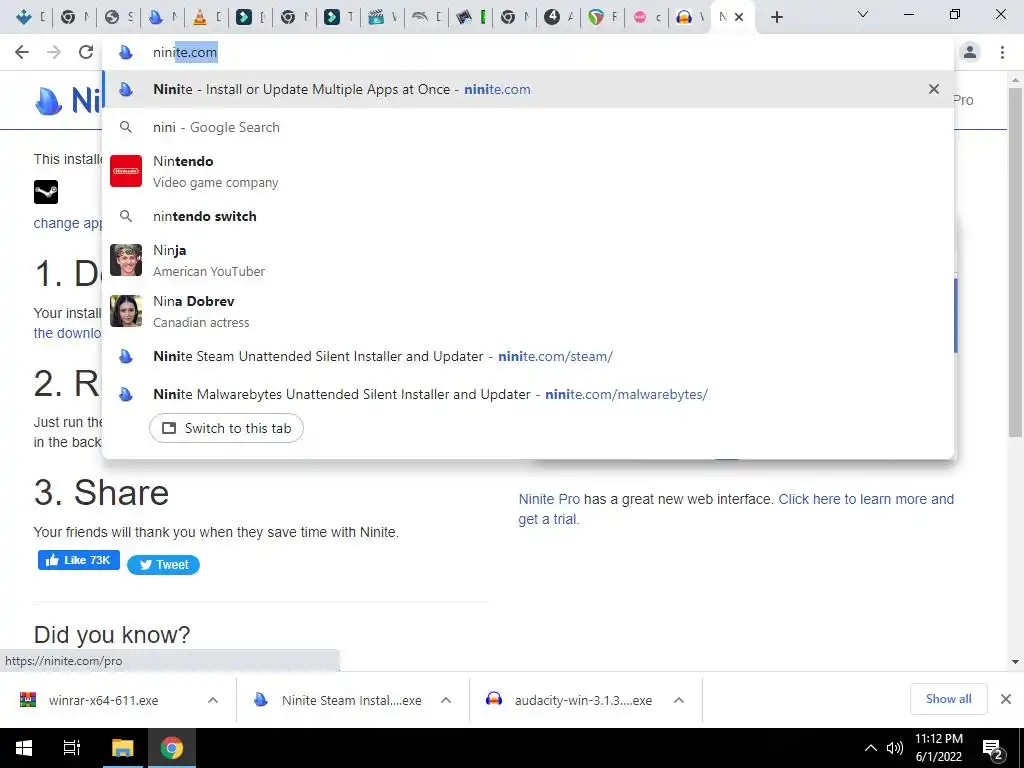Click the Nina Dobrev photo thumbnail

[126, 311]
